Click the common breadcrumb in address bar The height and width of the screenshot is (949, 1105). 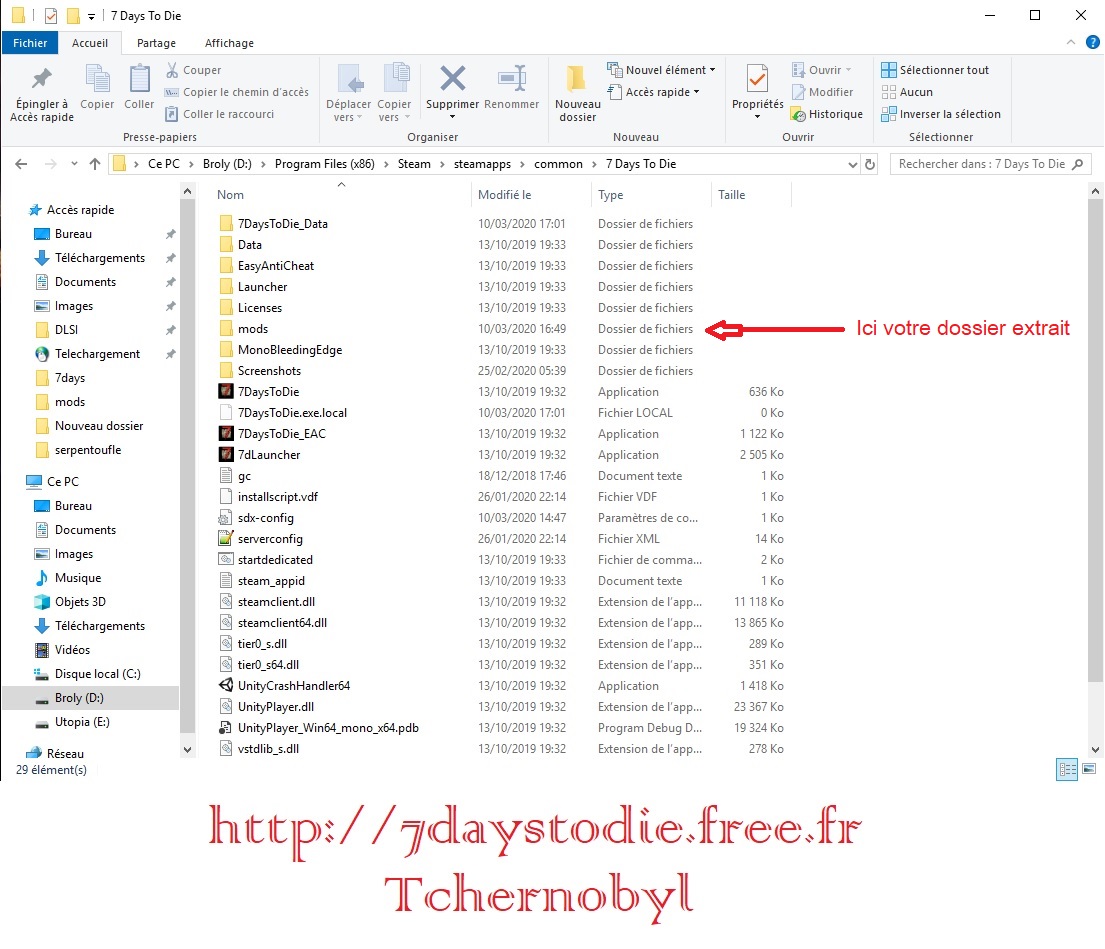coord(558,164)
